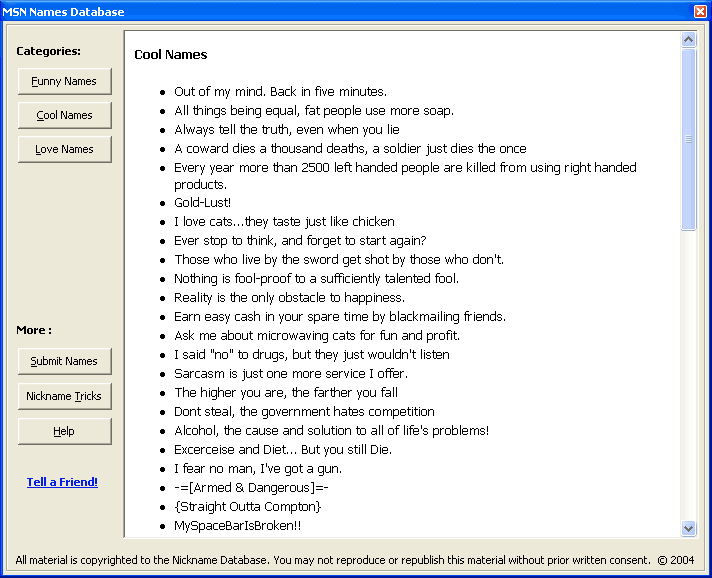Select the "MySpaceBarIsBroken!!" nickname

coord(237,525)
